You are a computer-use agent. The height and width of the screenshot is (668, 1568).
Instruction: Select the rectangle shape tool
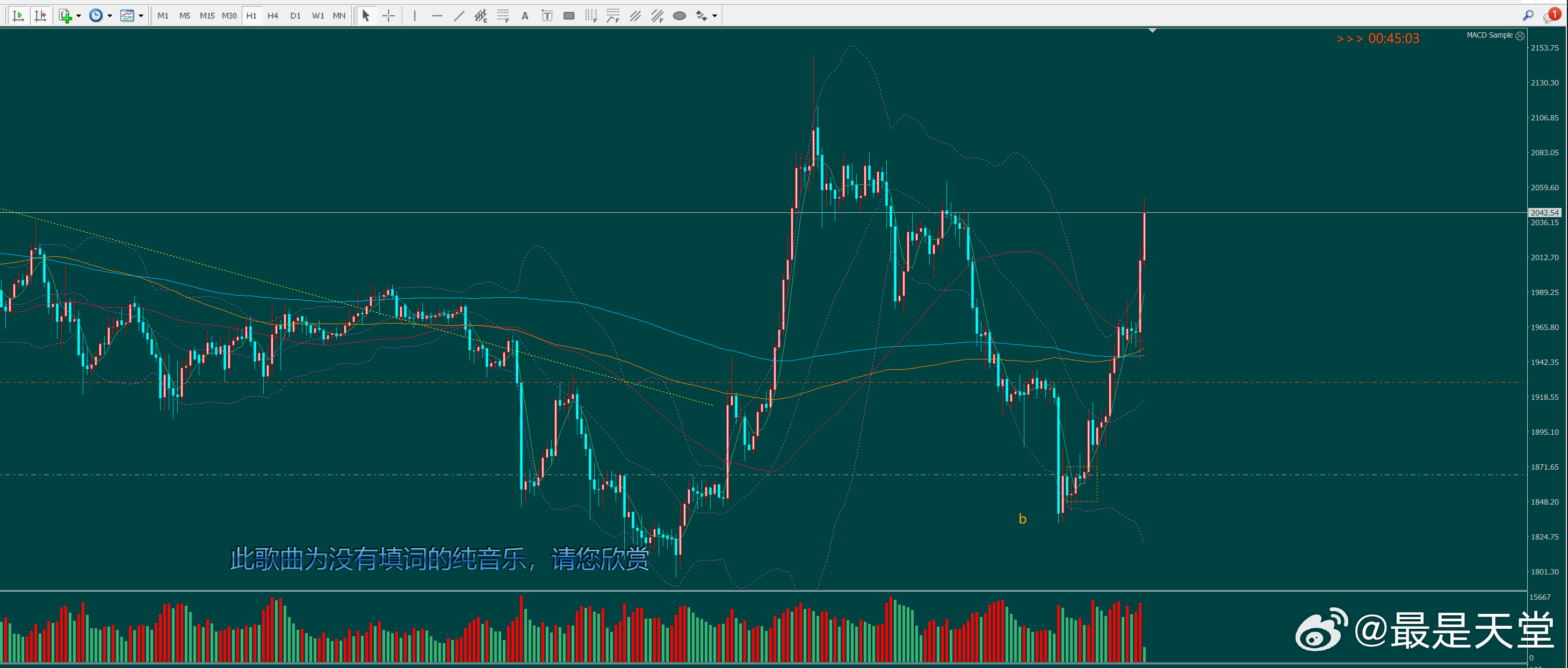568,16
